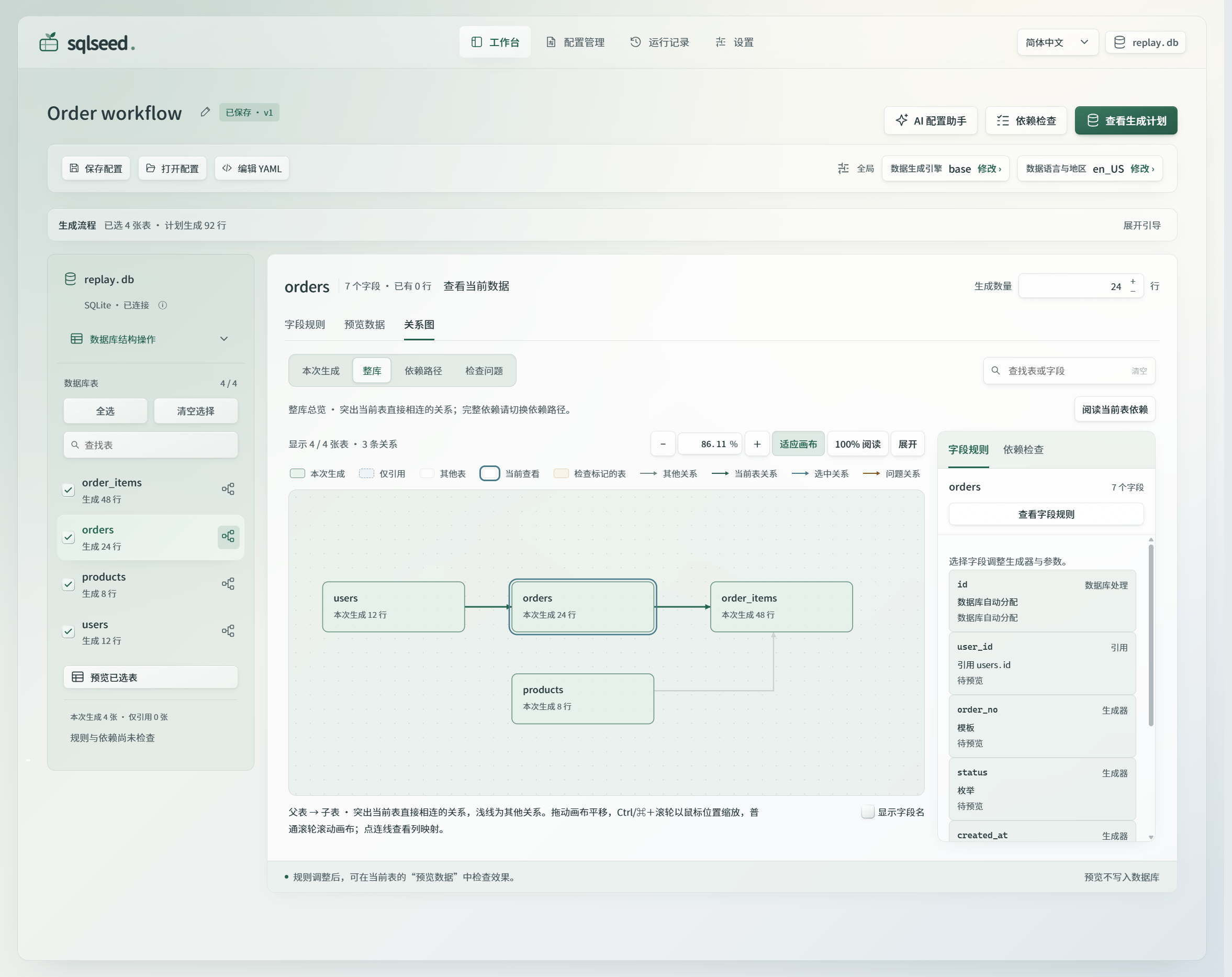Enable the 显示字段名 checkbox
Screen dimensions: 1232x977
(x=867, y=813)
